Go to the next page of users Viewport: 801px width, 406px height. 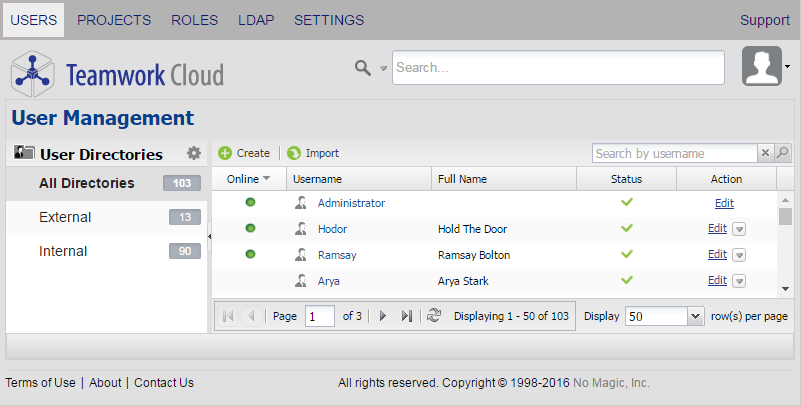click(382, 316)
